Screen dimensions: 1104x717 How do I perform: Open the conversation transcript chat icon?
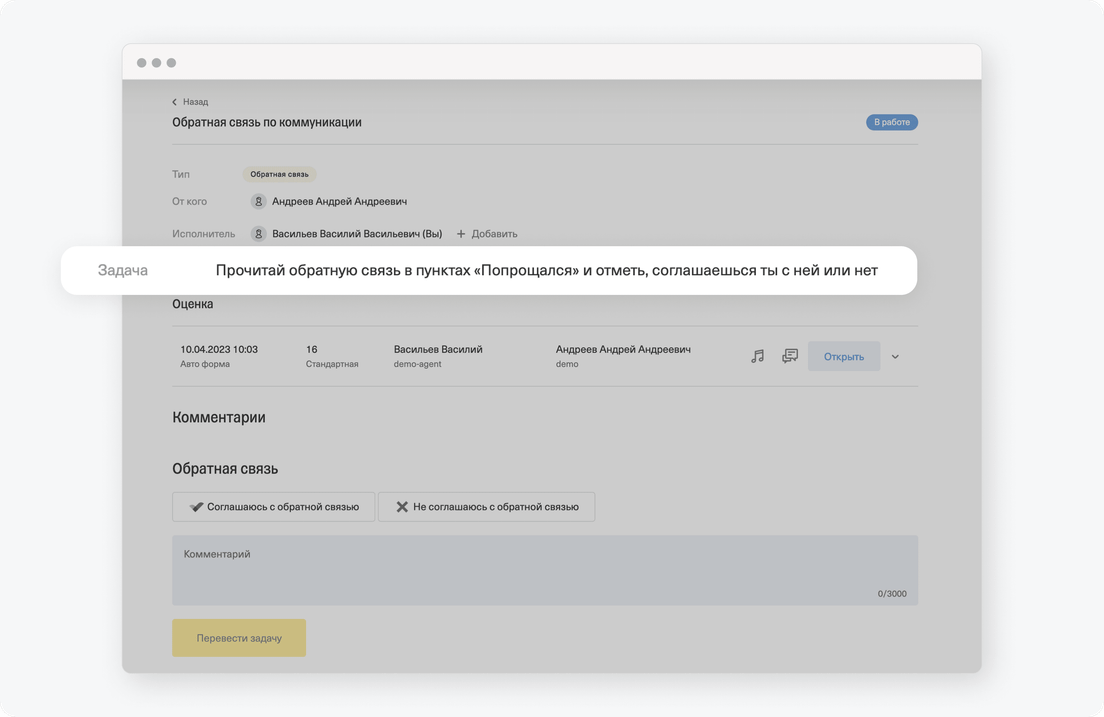coord(790,356)
